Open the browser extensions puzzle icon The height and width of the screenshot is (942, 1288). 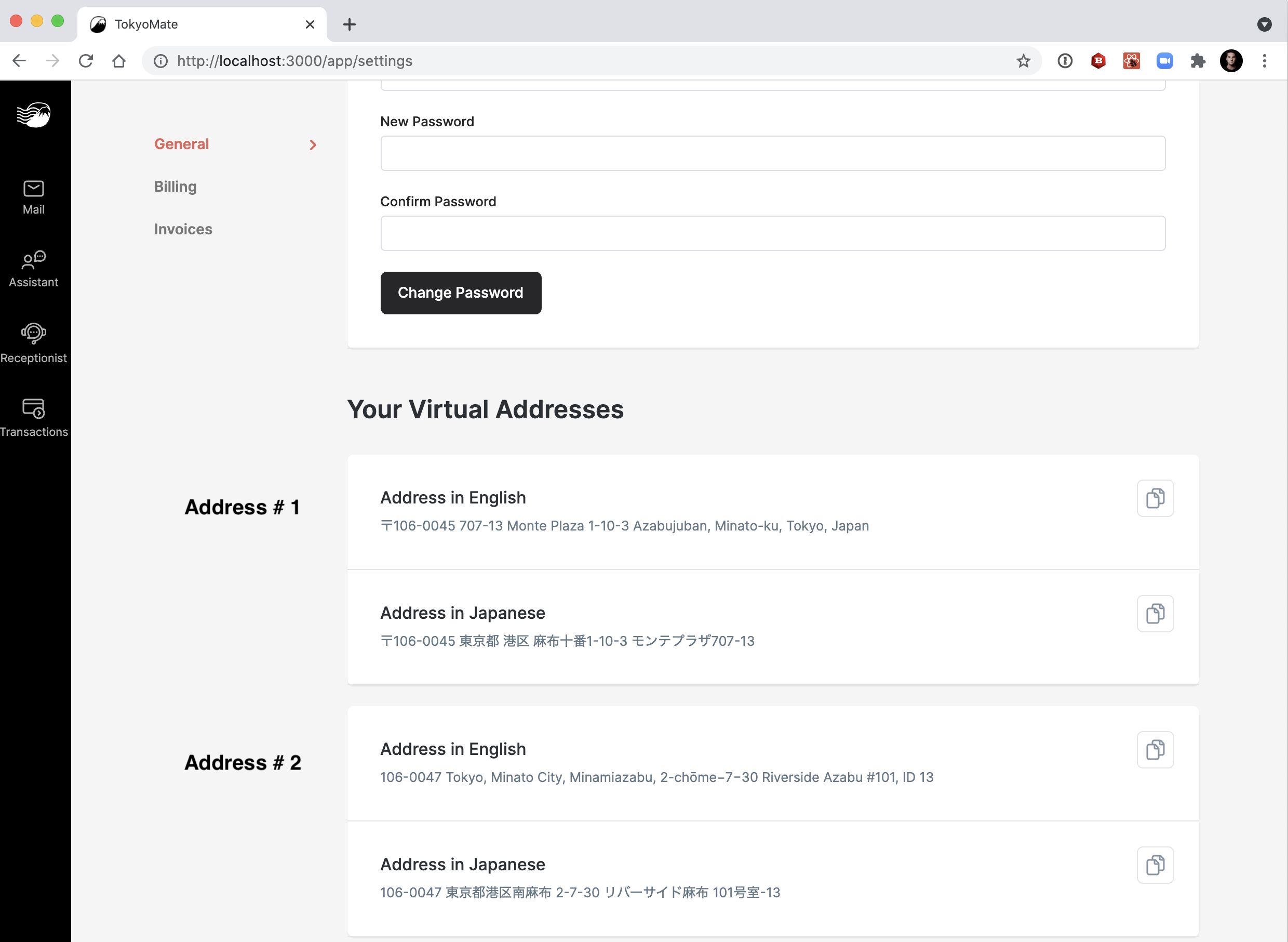[1198, 60]
